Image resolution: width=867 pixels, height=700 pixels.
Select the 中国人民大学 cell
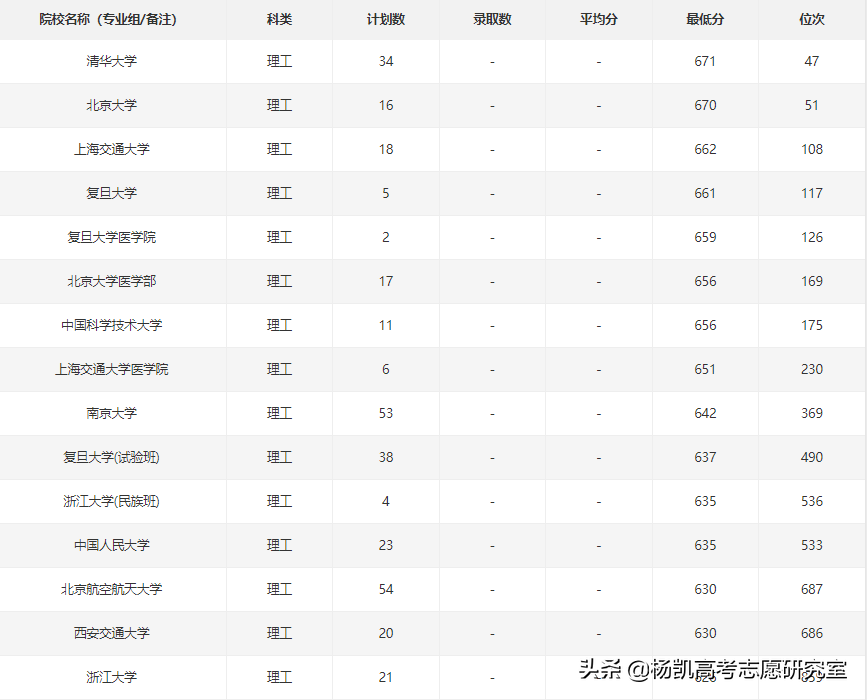click(x=112, y=545)
